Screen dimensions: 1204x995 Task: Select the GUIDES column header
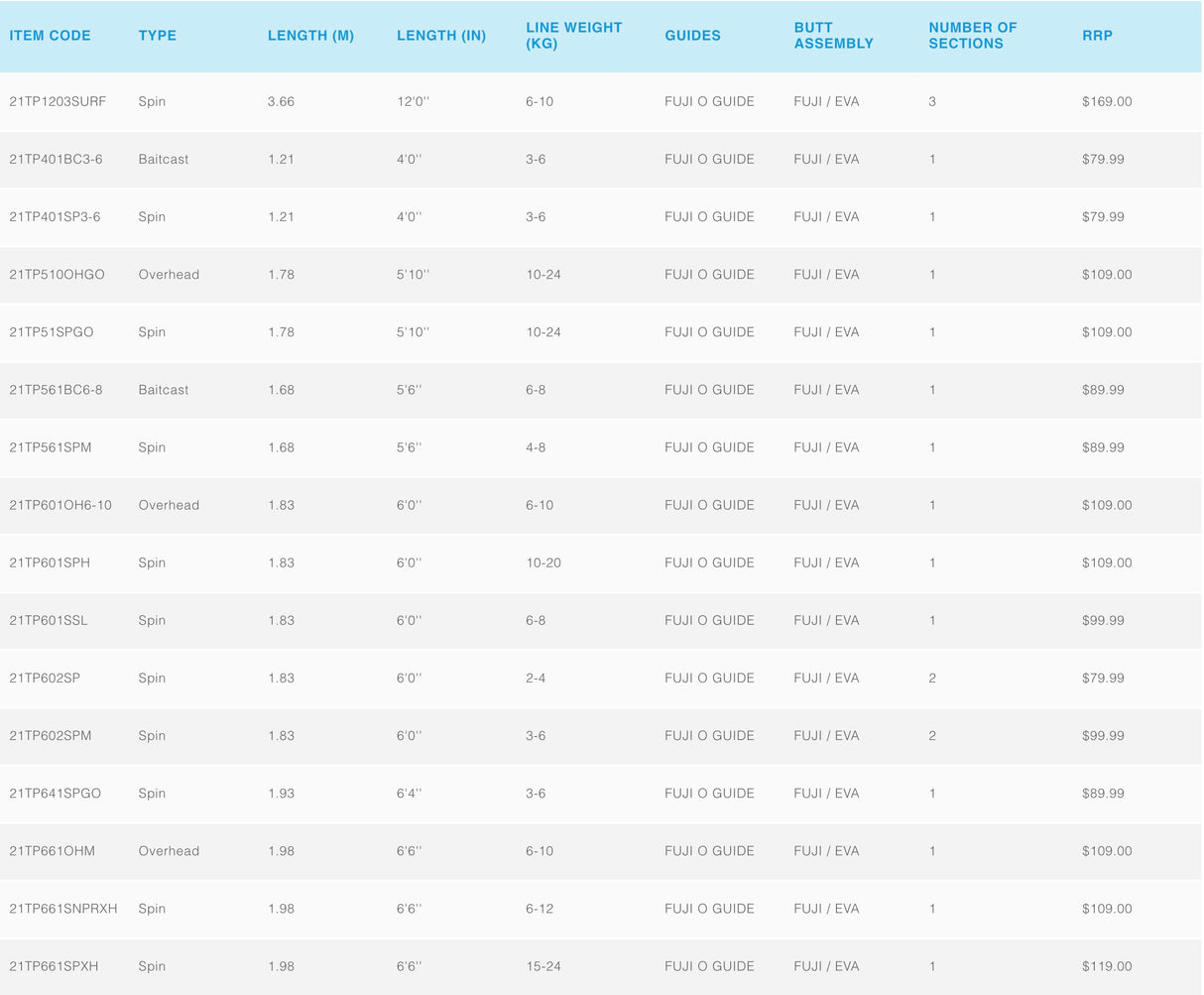pos(692,36)
